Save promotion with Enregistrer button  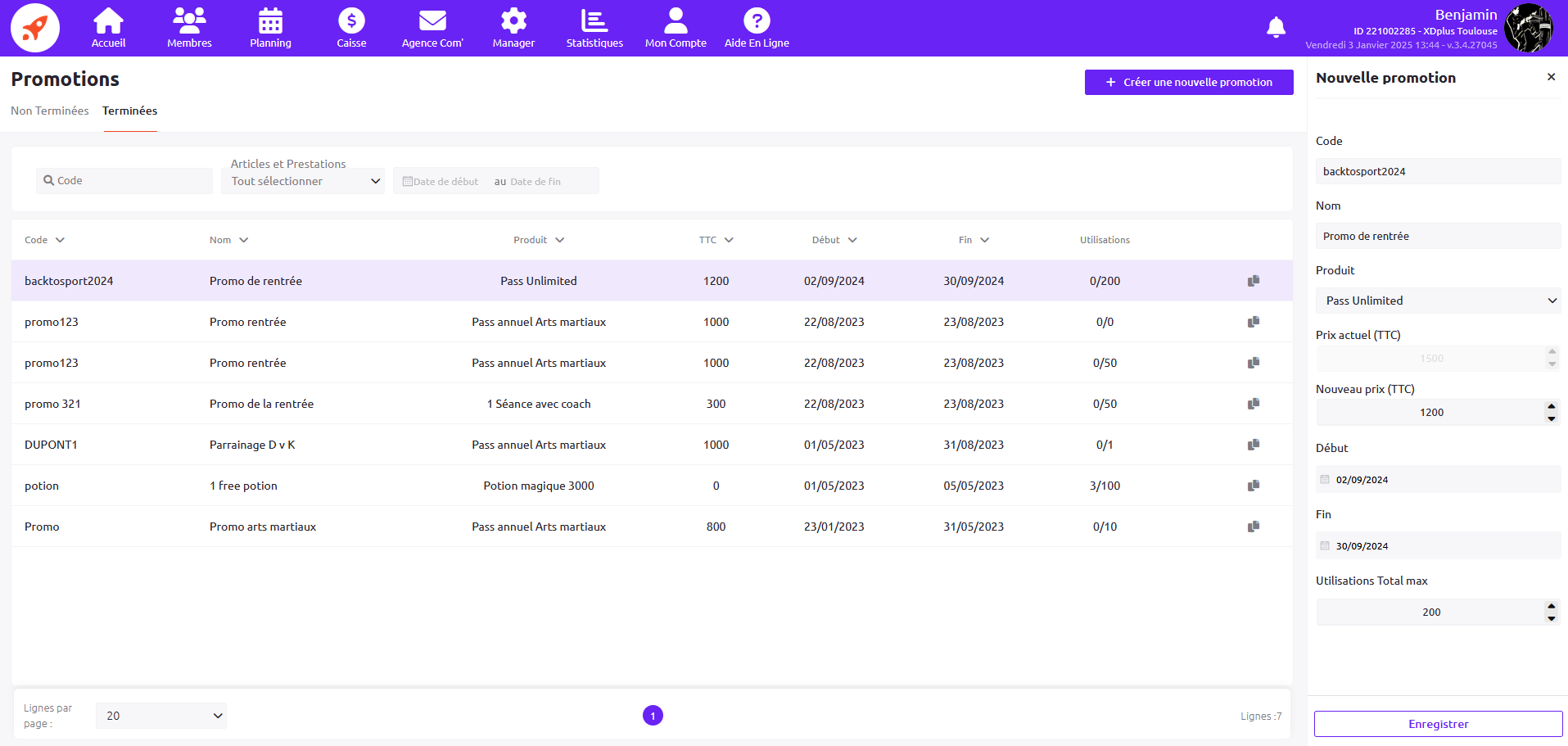coord(1438,724)
